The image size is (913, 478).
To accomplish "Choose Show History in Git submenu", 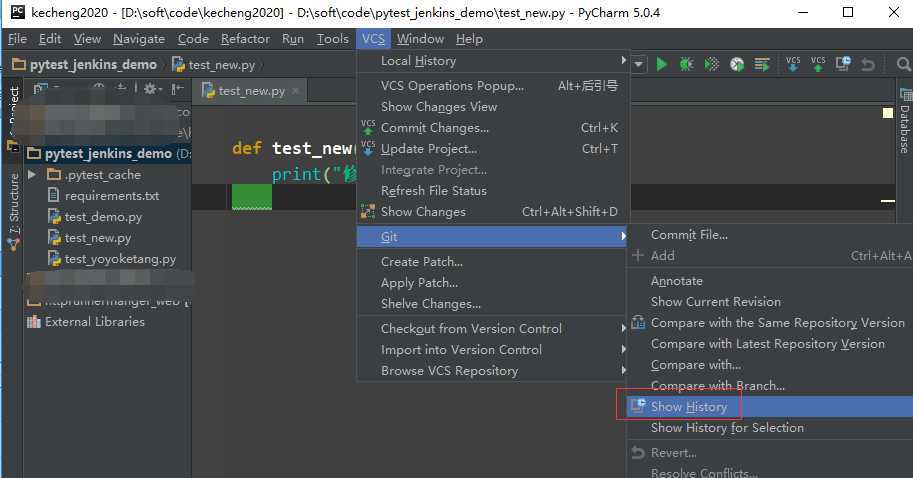I will pos(770,406).
